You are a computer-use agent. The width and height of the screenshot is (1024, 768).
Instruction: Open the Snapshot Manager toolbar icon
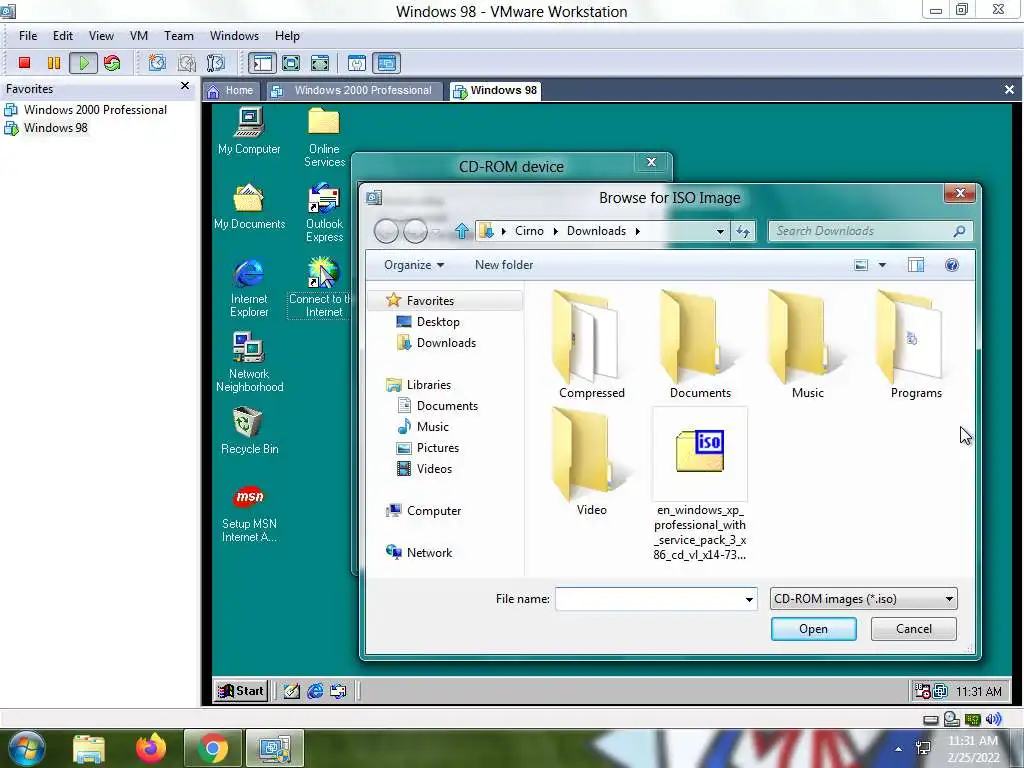pos(216,63)
